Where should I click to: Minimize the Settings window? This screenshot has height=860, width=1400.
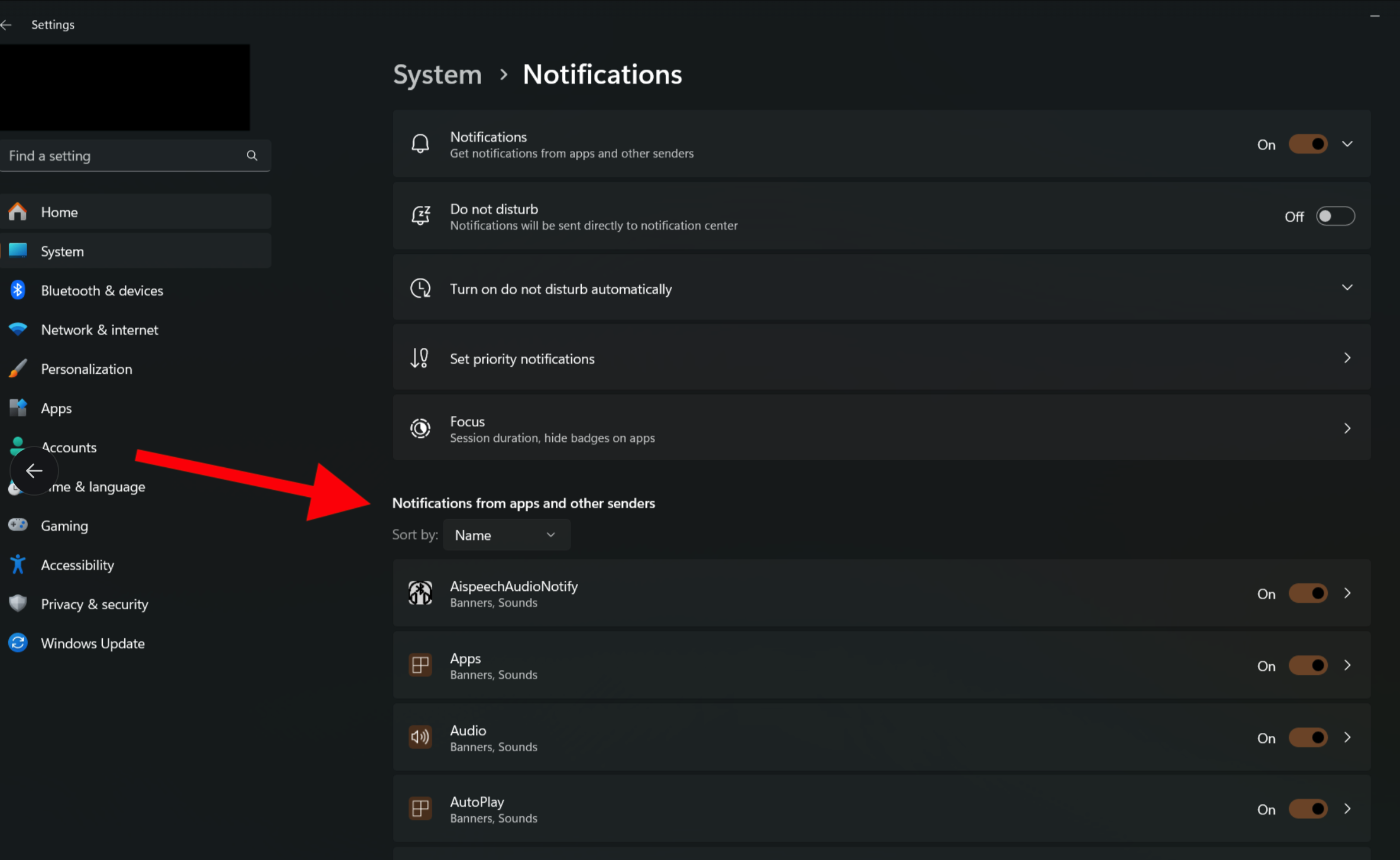click(1375, 16)
